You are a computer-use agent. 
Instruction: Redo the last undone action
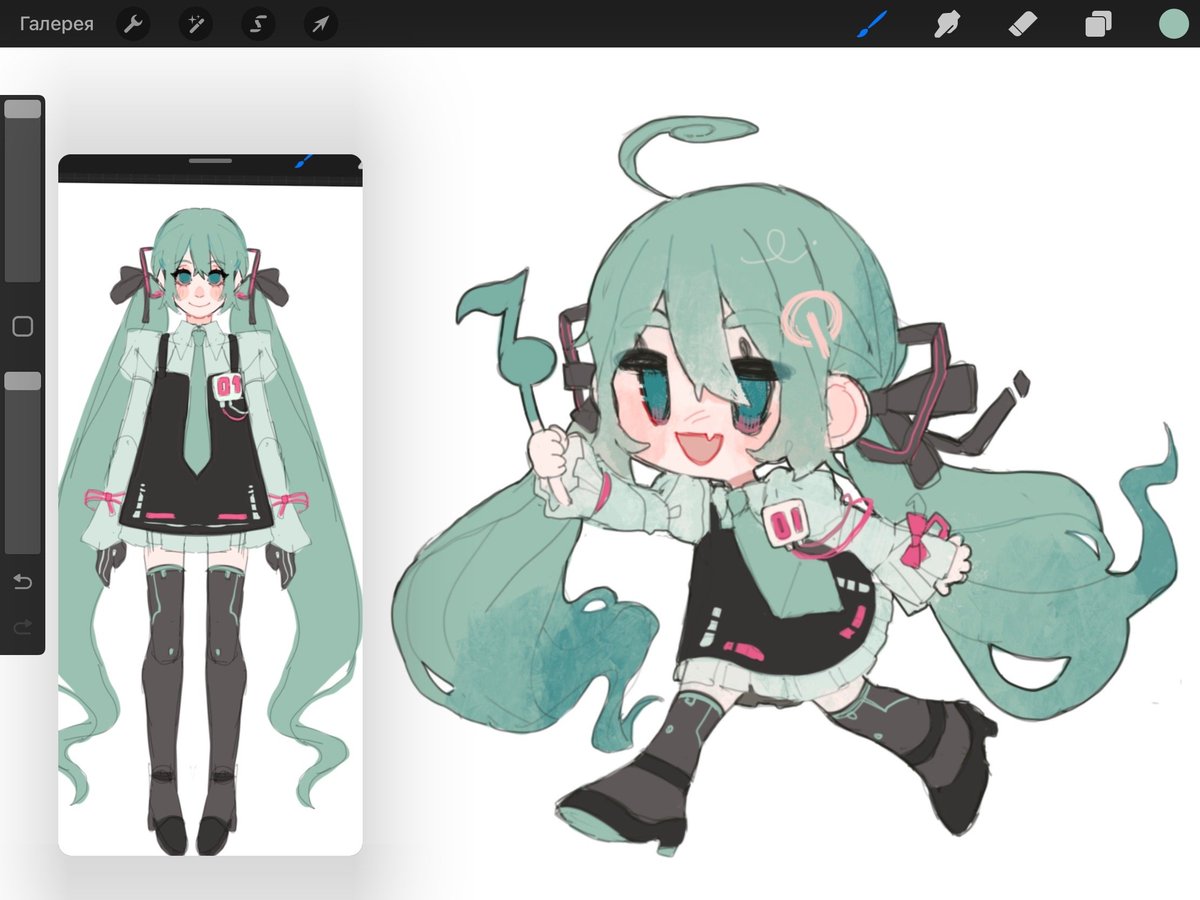coord(22,627)
